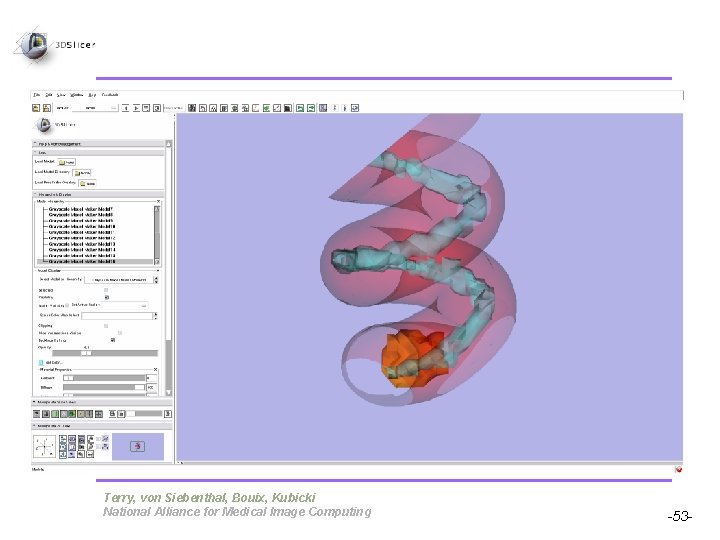
Task: Collapse the Hierarchy & Display section
Action: click(x=98, y=194)
